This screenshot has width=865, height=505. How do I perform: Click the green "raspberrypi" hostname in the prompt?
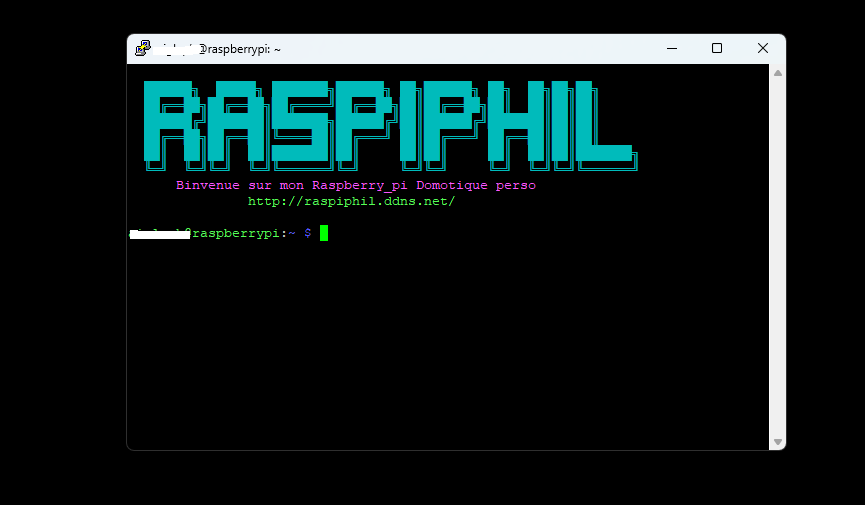pos(236,233)
